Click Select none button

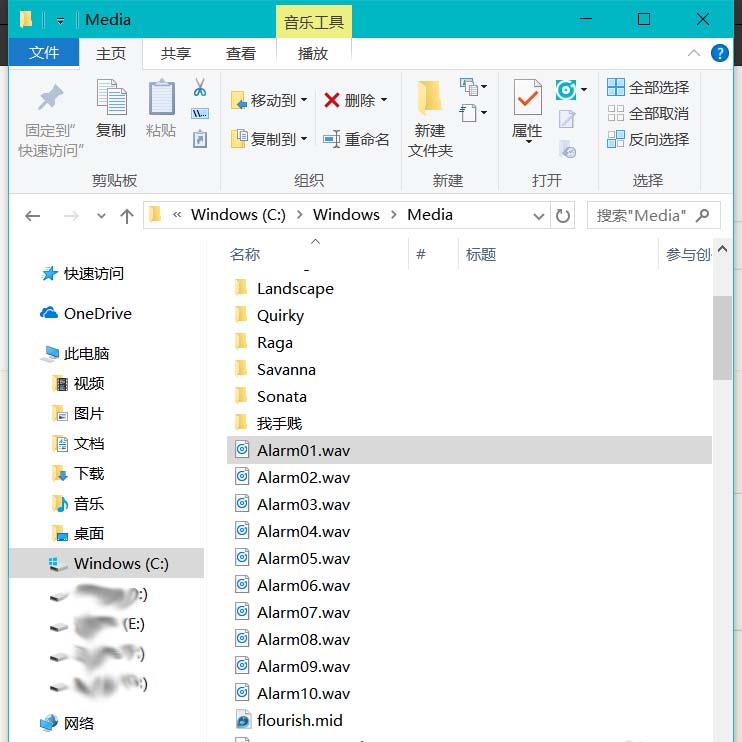(x=647, y=113)
